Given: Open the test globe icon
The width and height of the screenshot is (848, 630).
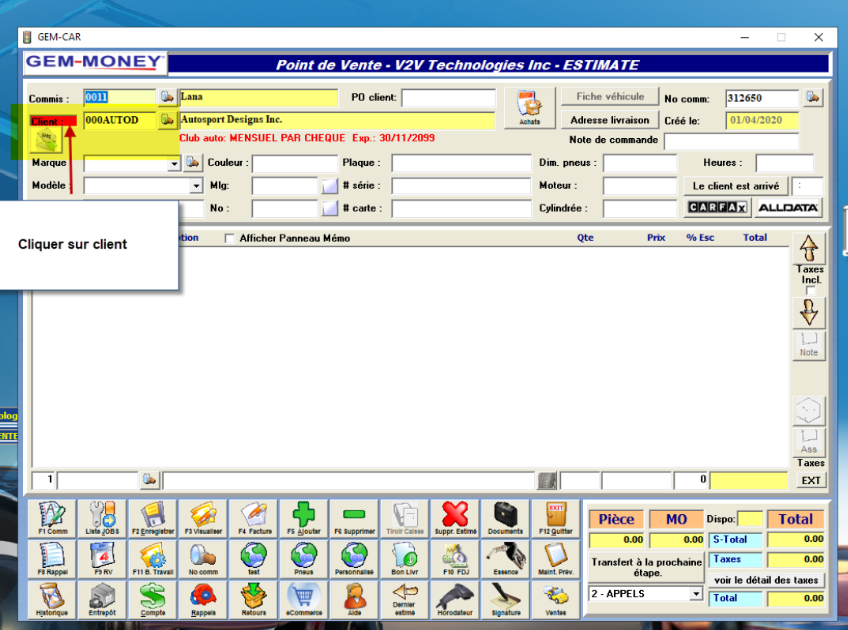Looking at the screenshot, I should tap(254, 559).
